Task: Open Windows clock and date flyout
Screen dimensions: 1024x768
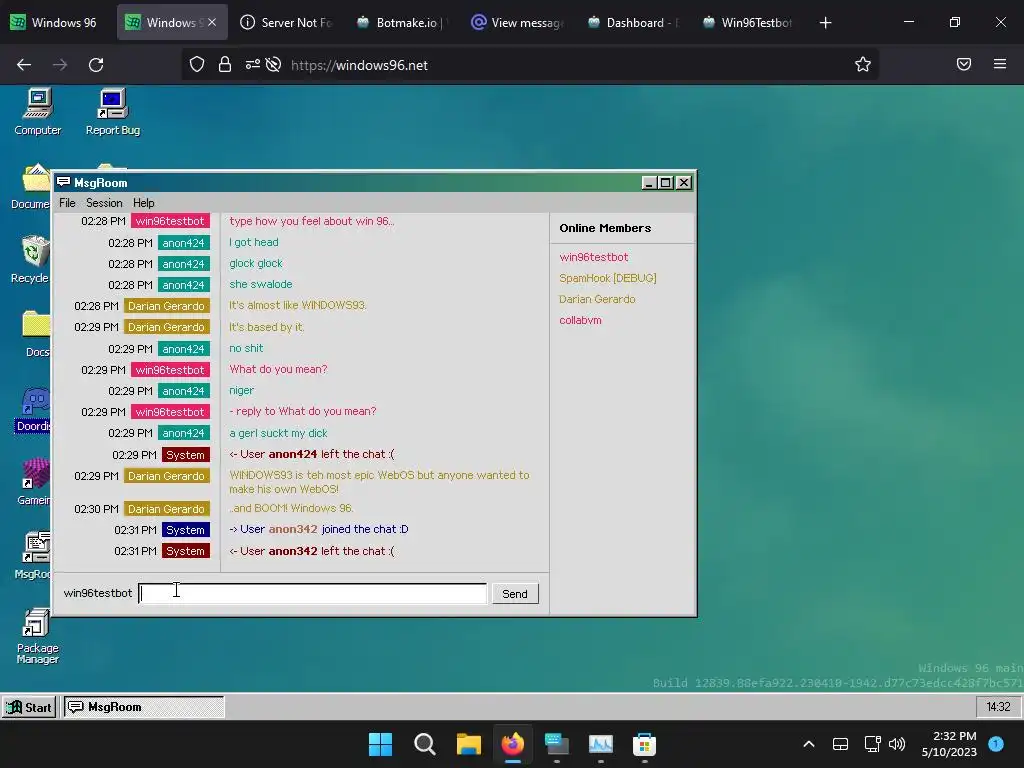Action: coord(949,744)
